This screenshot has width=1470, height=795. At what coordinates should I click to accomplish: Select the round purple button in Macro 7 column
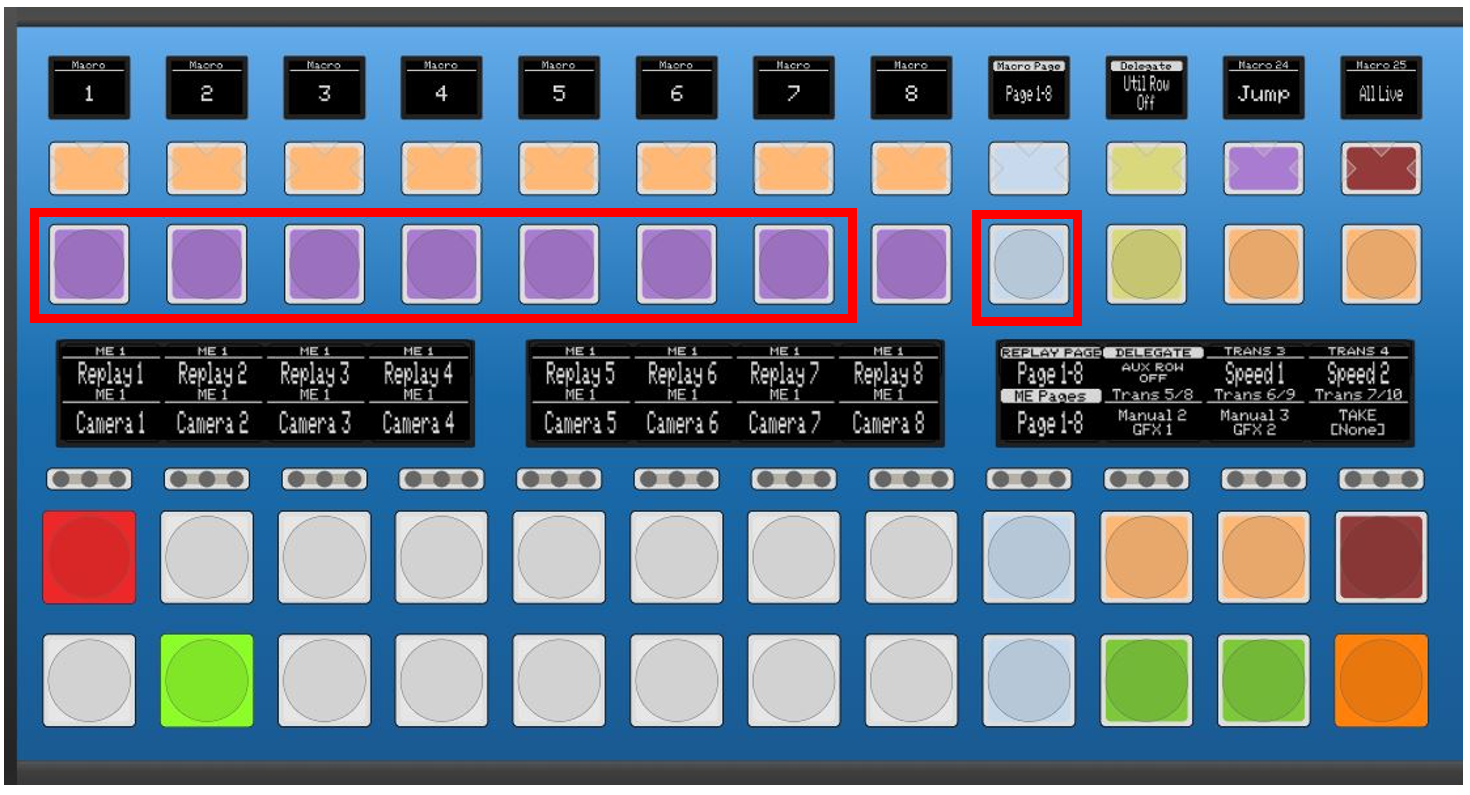[793, 264]
